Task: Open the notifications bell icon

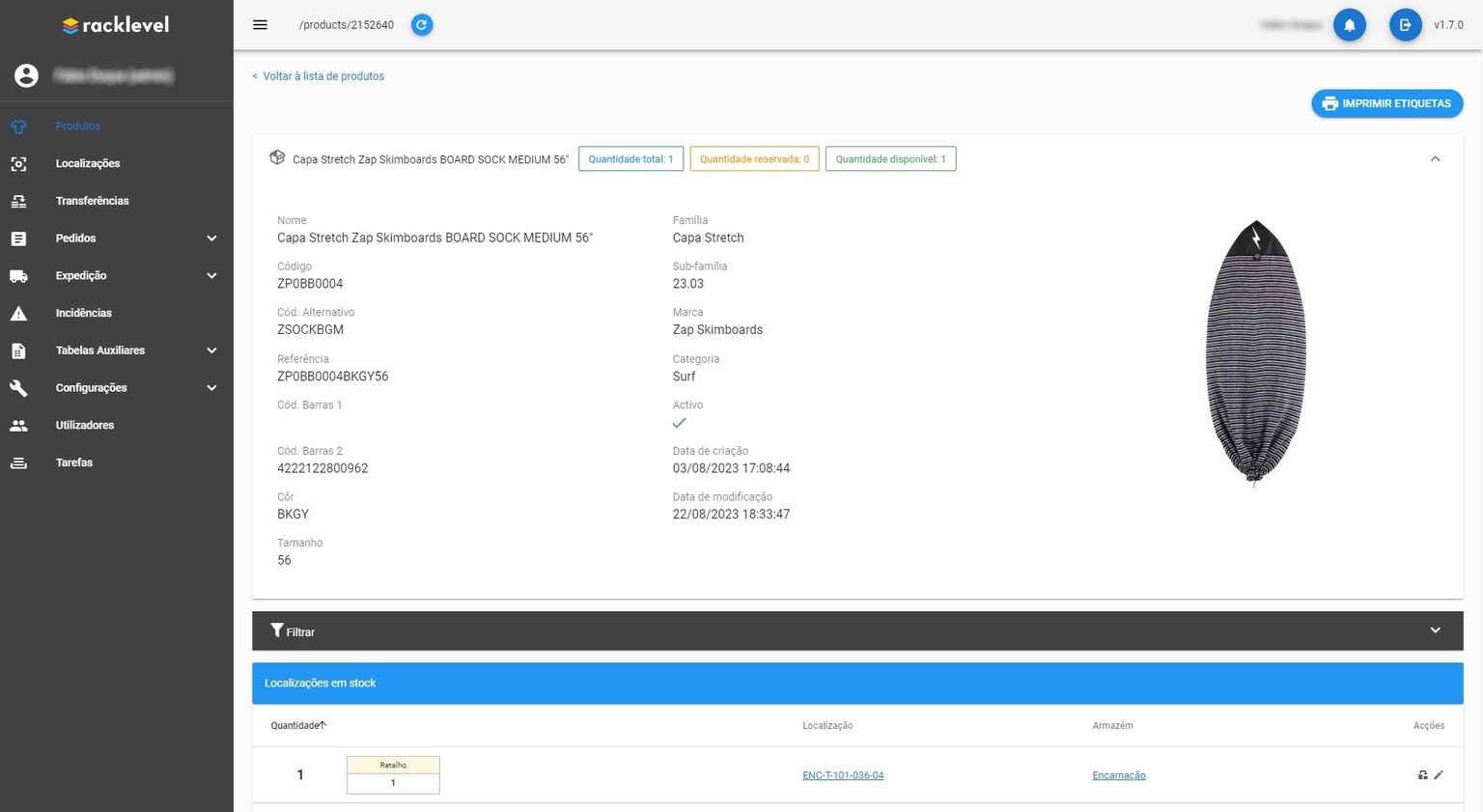Action: [1350, 25]
